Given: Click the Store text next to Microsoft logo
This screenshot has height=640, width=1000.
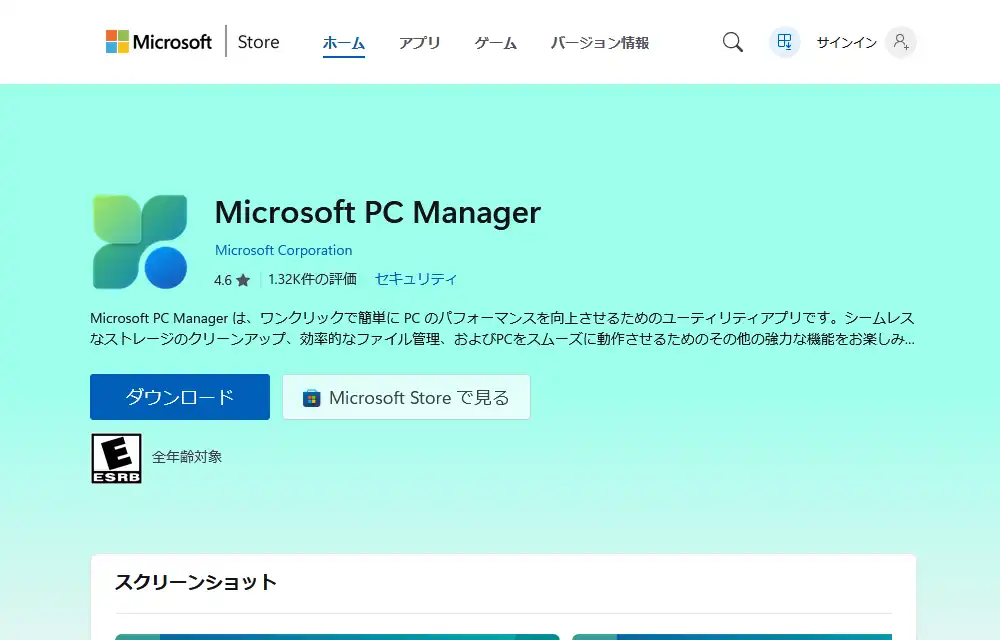Looking at the screenshot, I should point(257,42).
